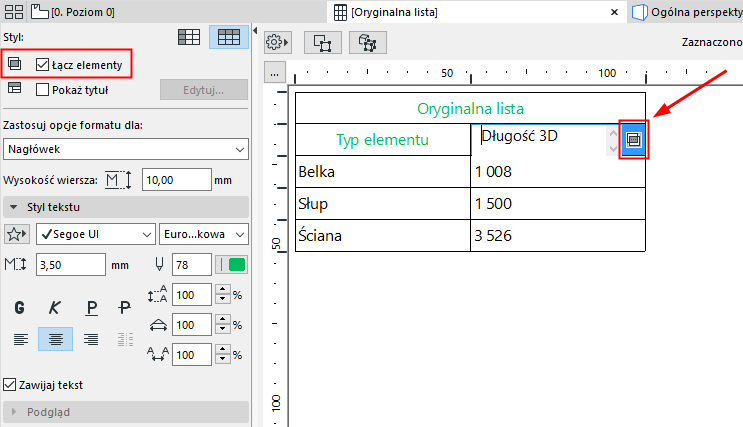Click the Oryginalna lista title cell
This screenshot has height=427, width=743.
[x=470, y=109]
